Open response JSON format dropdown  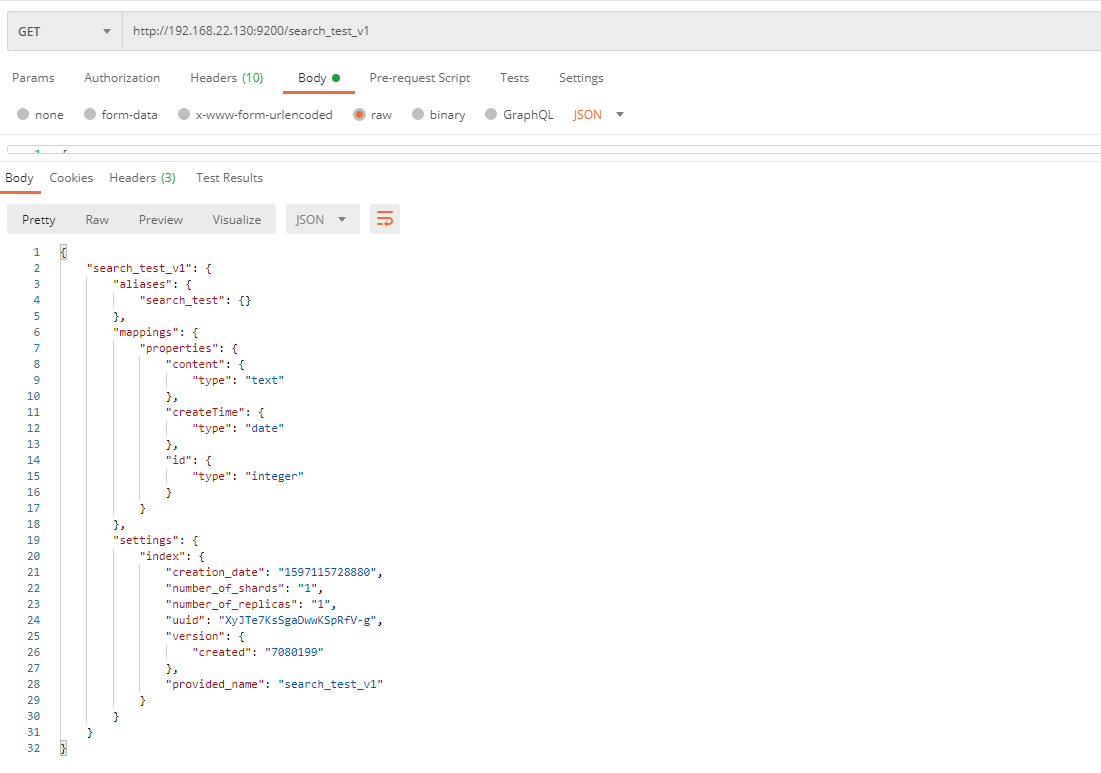pyautogui.click(x=322, y=220)
